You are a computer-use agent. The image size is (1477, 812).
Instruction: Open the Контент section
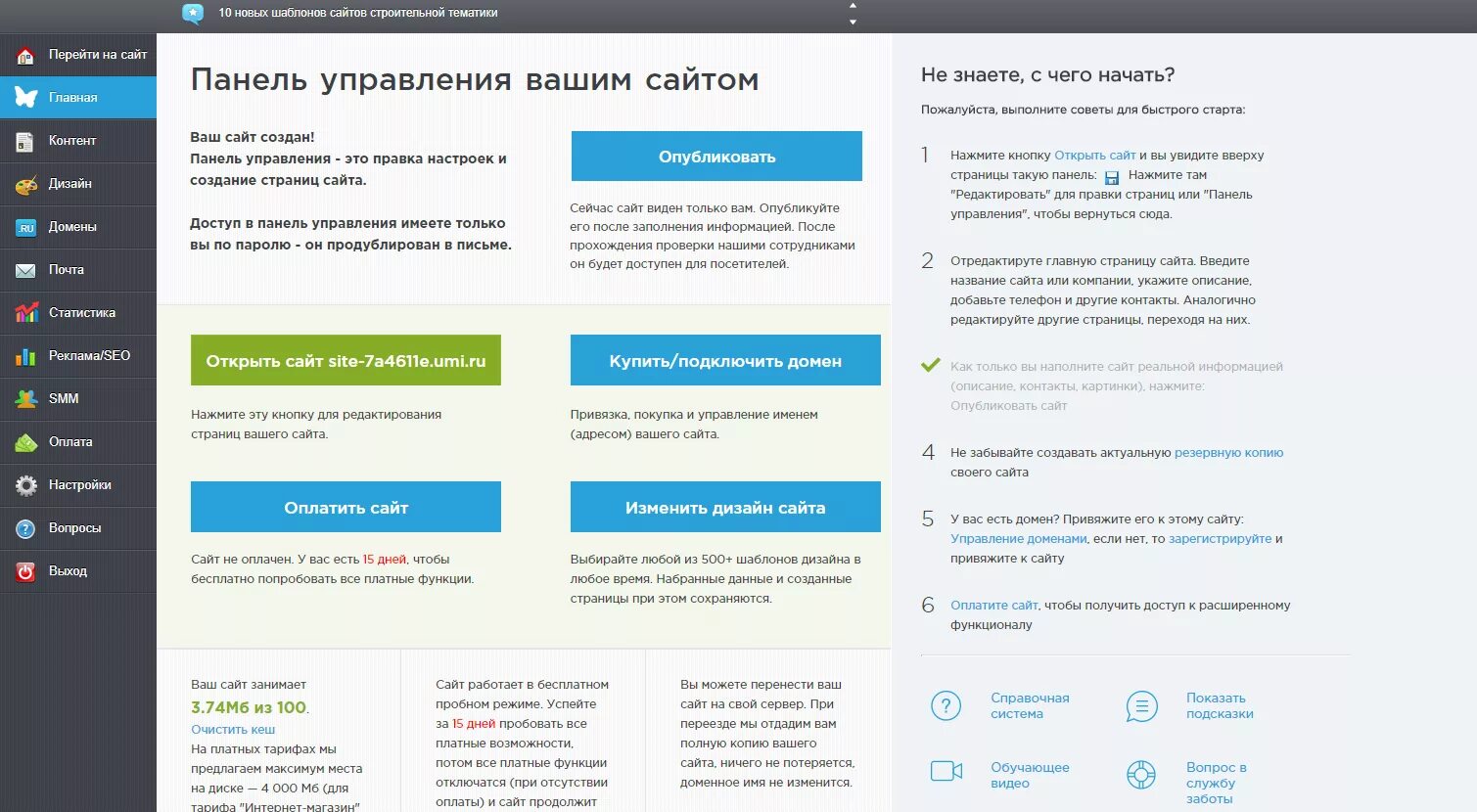tap(78, 141)
